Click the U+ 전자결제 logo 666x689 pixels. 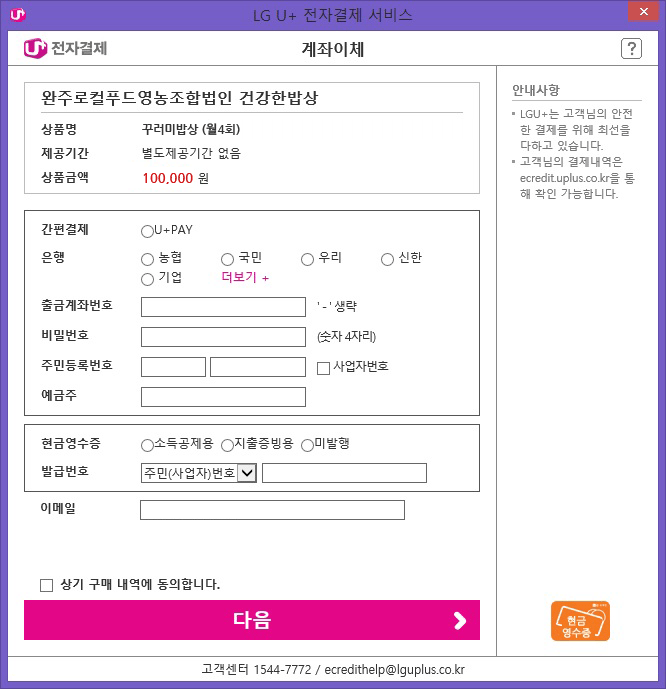tap(65, 48)
